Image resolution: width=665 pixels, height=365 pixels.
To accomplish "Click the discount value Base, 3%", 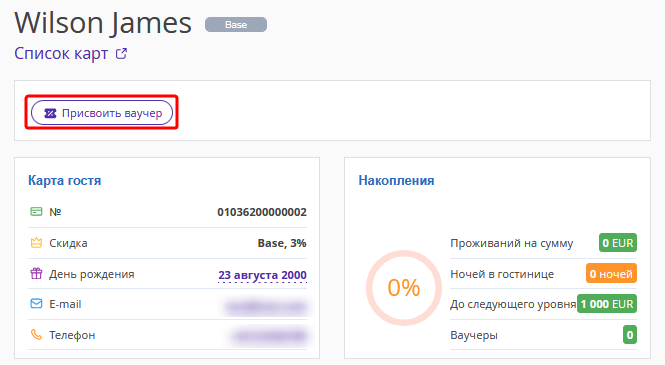I will point(282,243).
